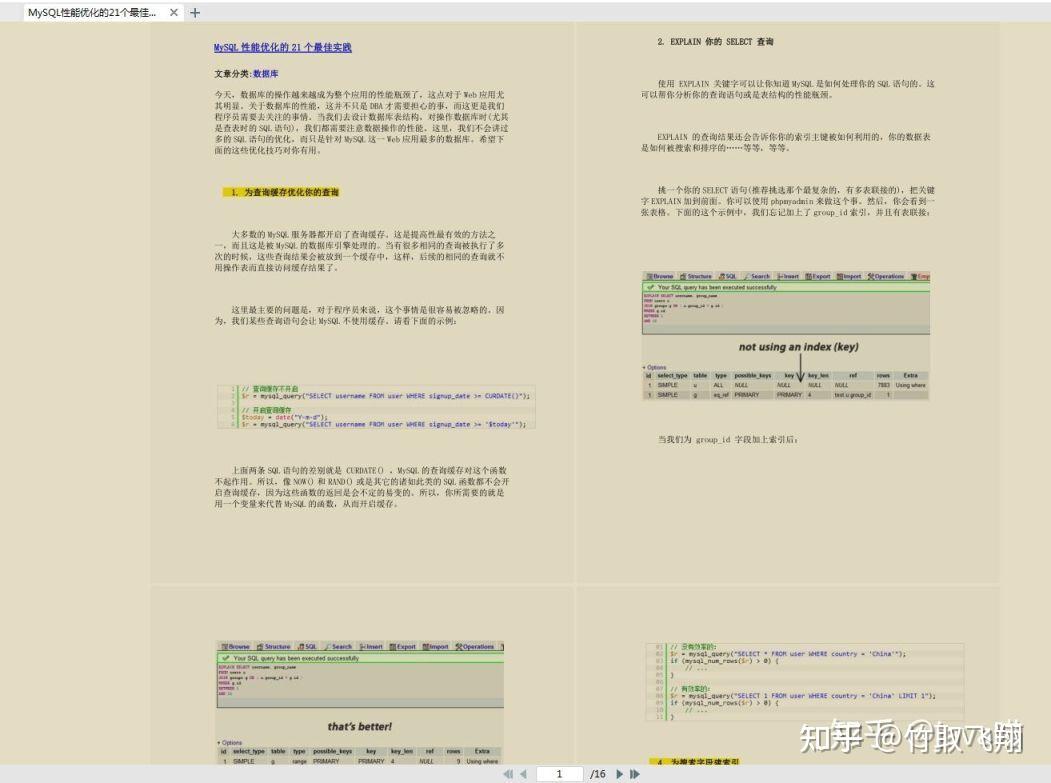Click the Import icon in the phpMyAdmin tab bar
This screenshot has width=1051, height=783.
click(x=838, y=278)
